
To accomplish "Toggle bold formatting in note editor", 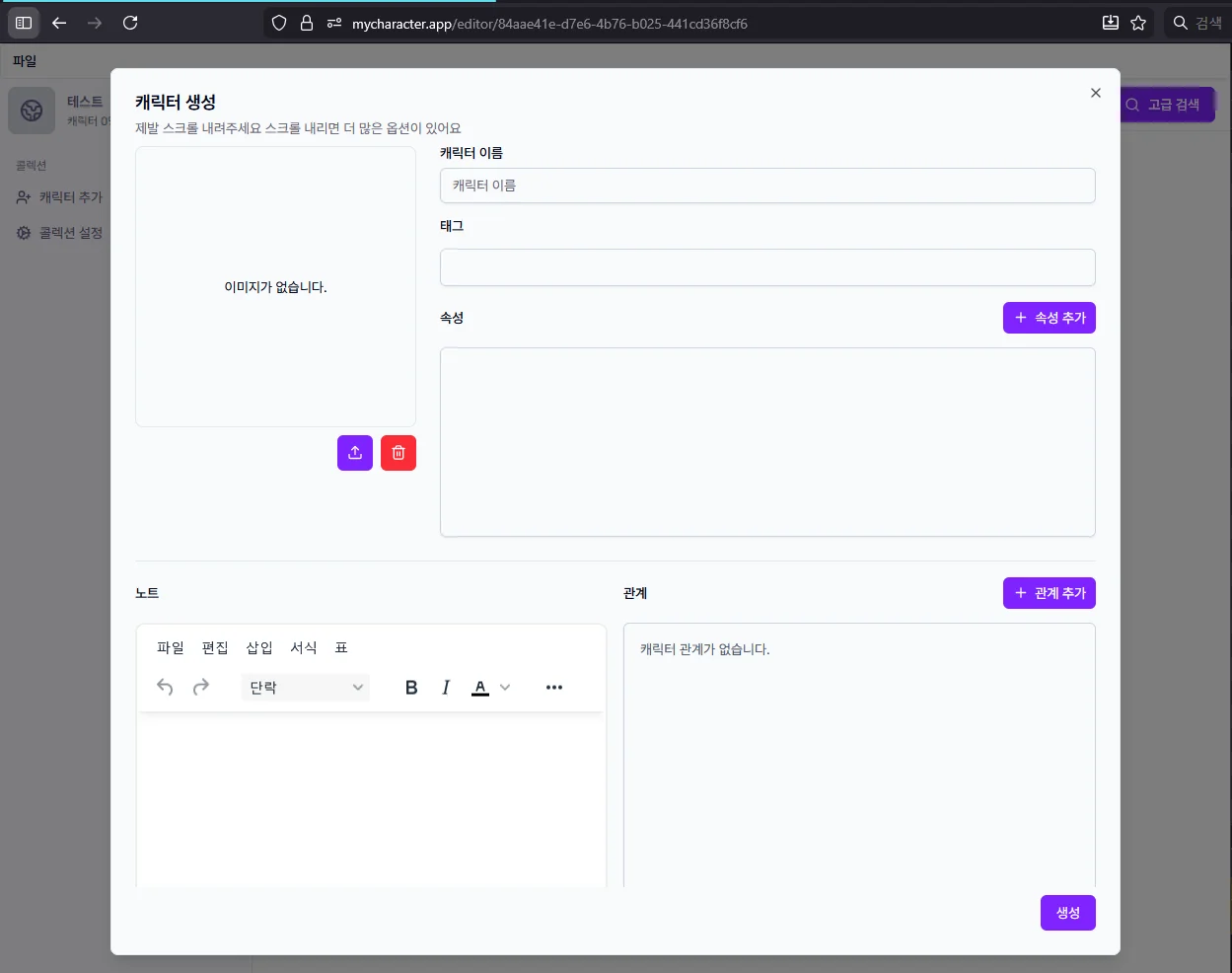I will point(411,688).
